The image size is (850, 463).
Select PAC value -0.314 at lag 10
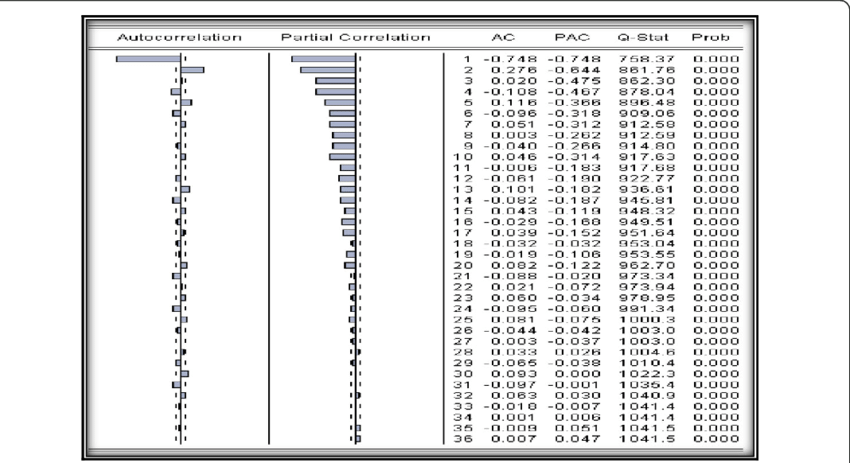(574, 157)
